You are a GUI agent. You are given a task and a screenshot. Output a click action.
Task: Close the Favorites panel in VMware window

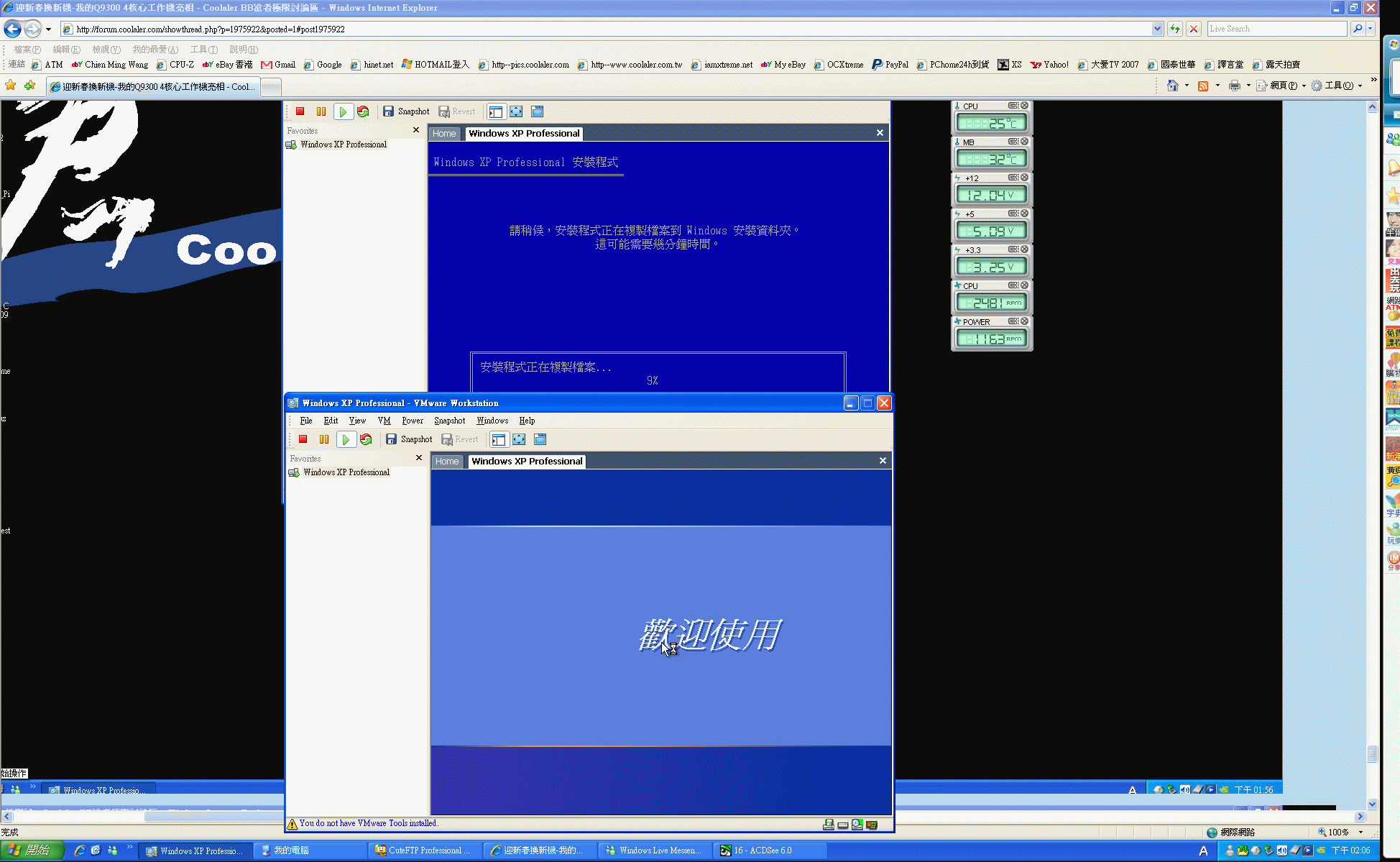point(419,458)
